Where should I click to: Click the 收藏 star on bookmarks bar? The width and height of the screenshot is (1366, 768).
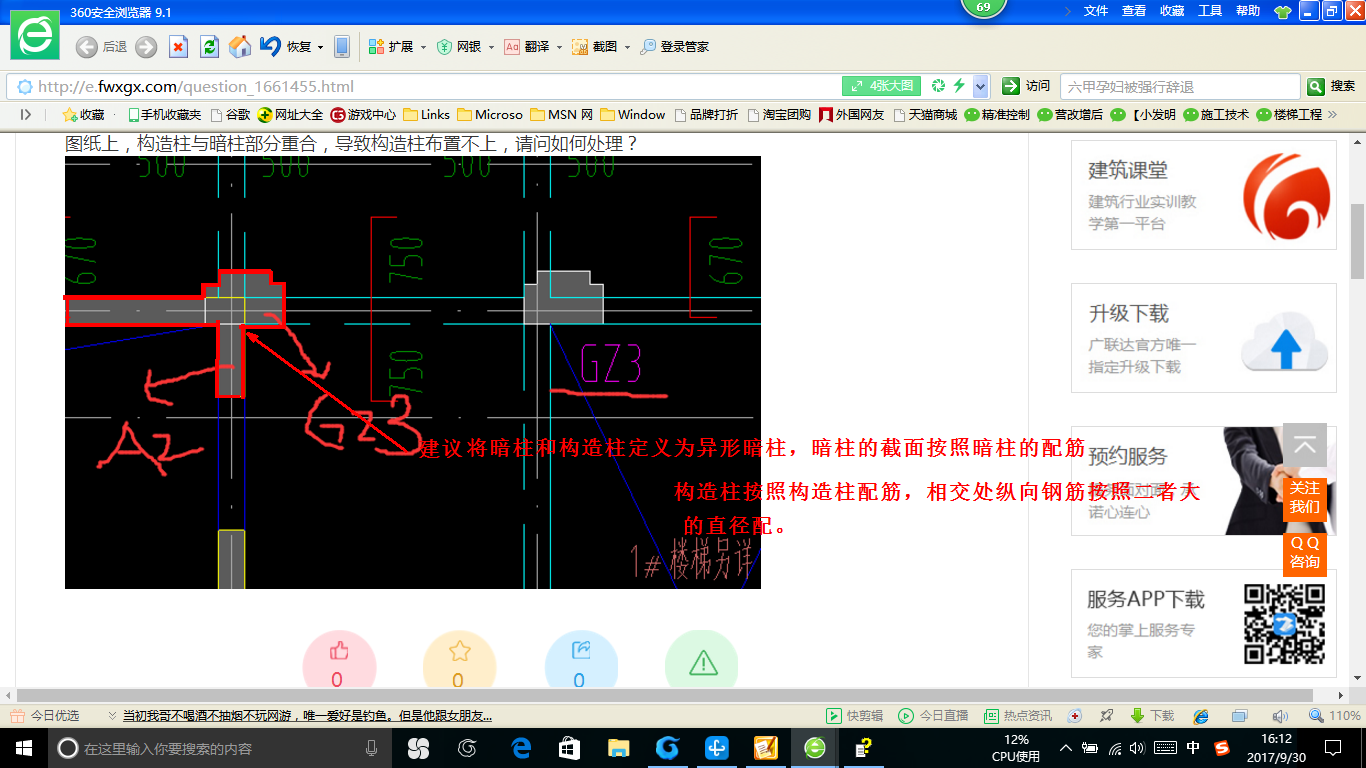coord(83,115)
